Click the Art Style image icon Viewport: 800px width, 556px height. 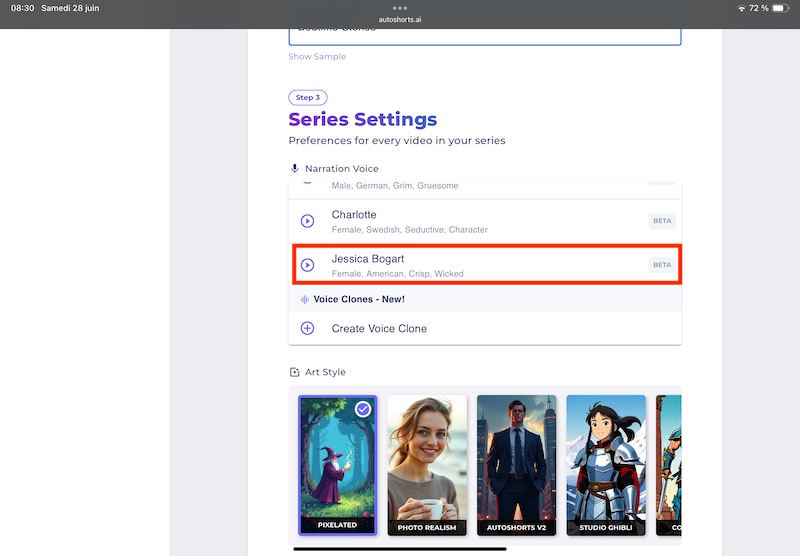coord(294,372)
